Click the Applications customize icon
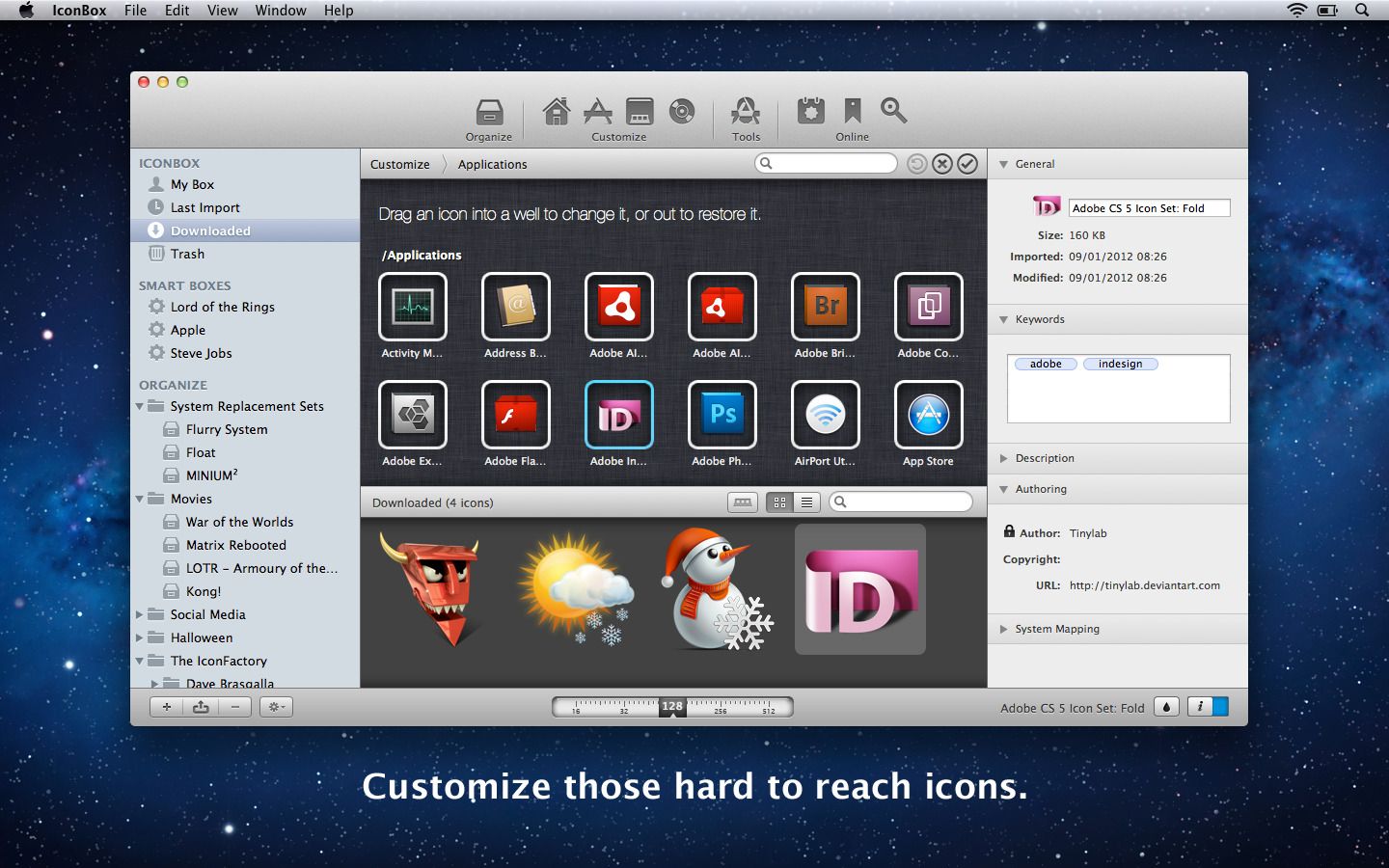Image resolution: width=1389 pixels, height=868 pixels. [598, 111]
